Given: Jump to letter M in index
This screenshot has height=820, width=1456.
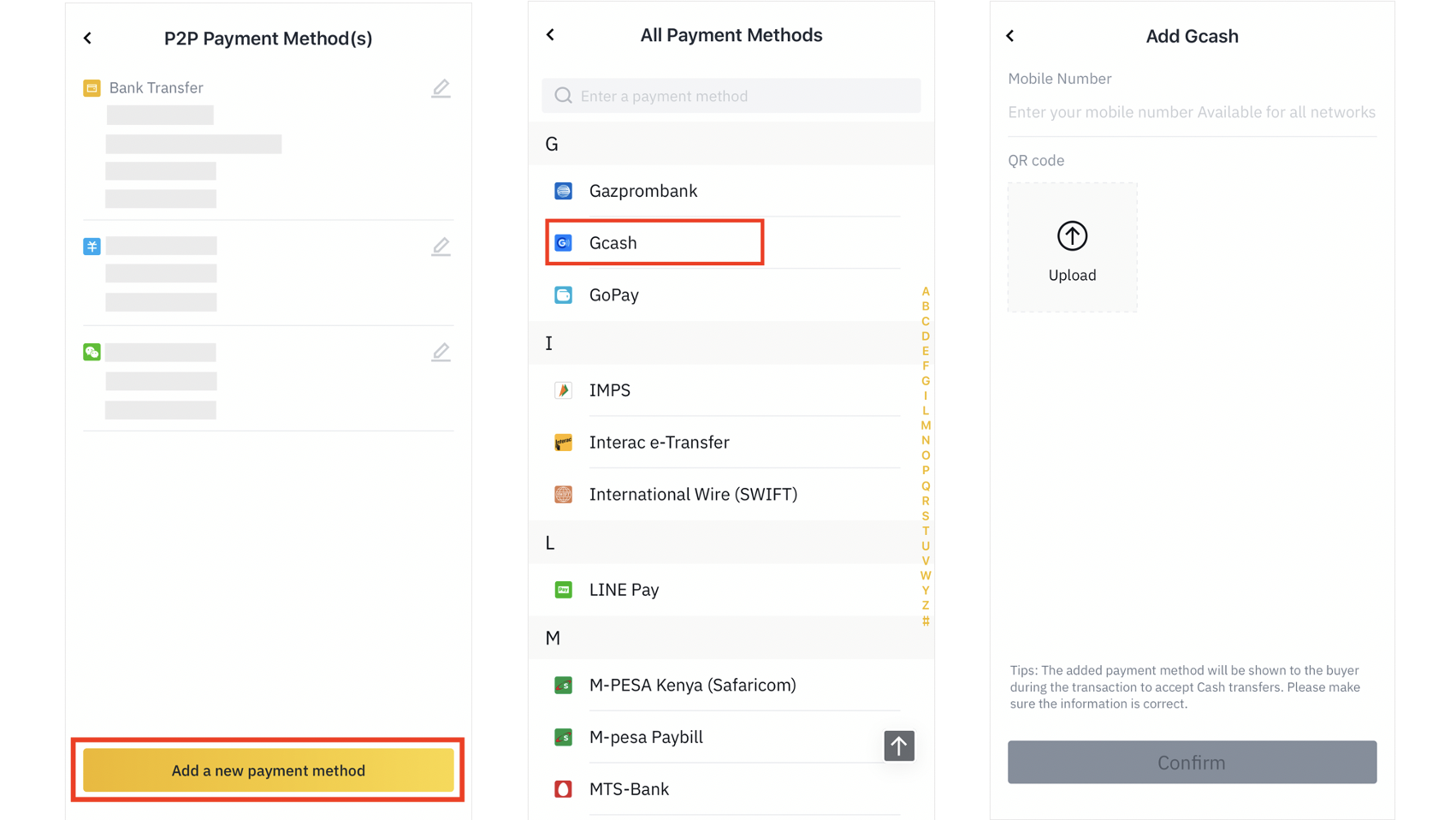Looking at the screenshot, I should (x=926, y=425).
